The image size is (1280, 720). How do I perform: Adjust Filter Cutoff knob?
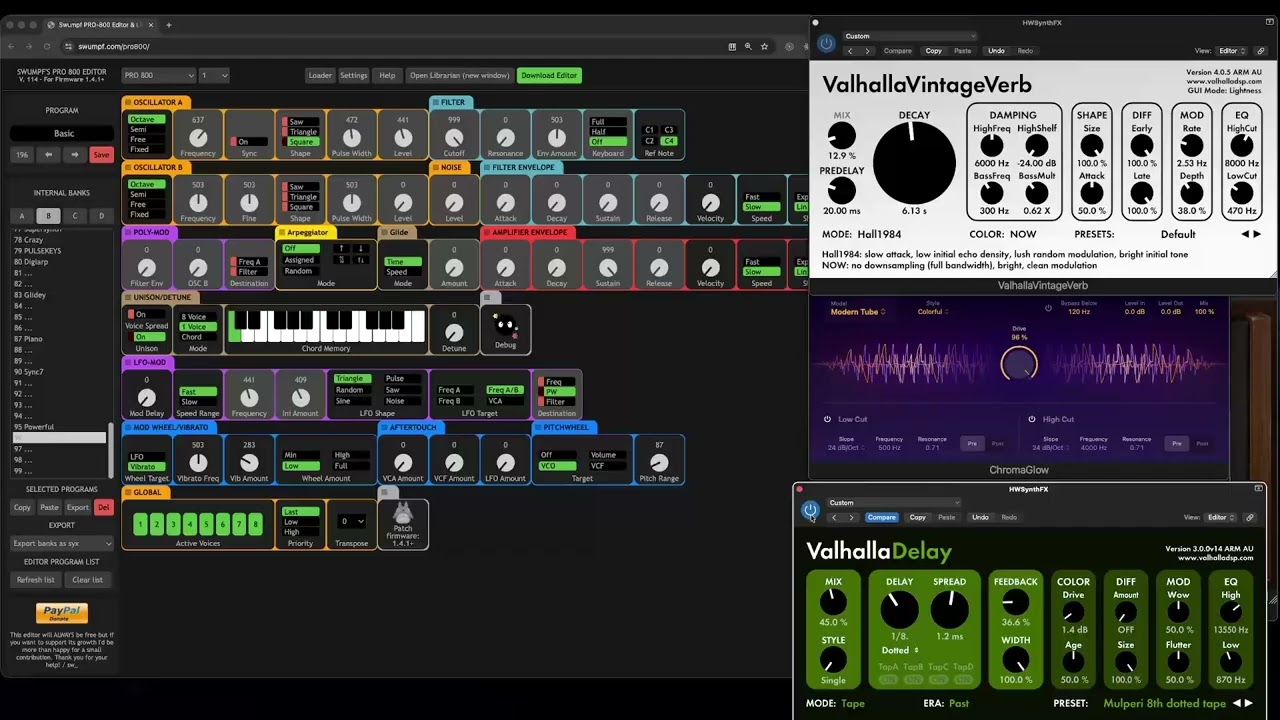(x=454, y=139)
